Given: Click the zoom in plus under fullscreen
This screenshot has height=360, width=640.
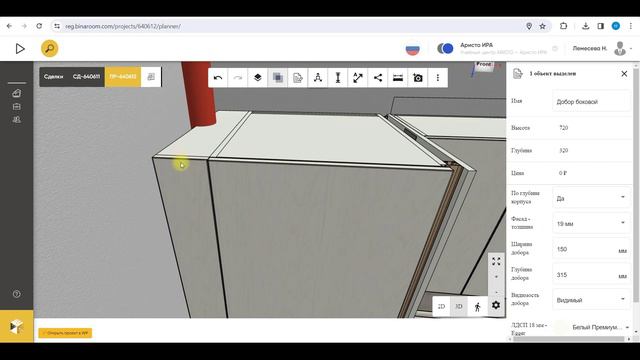Looking at the screenshot, I should click(496, 277).
